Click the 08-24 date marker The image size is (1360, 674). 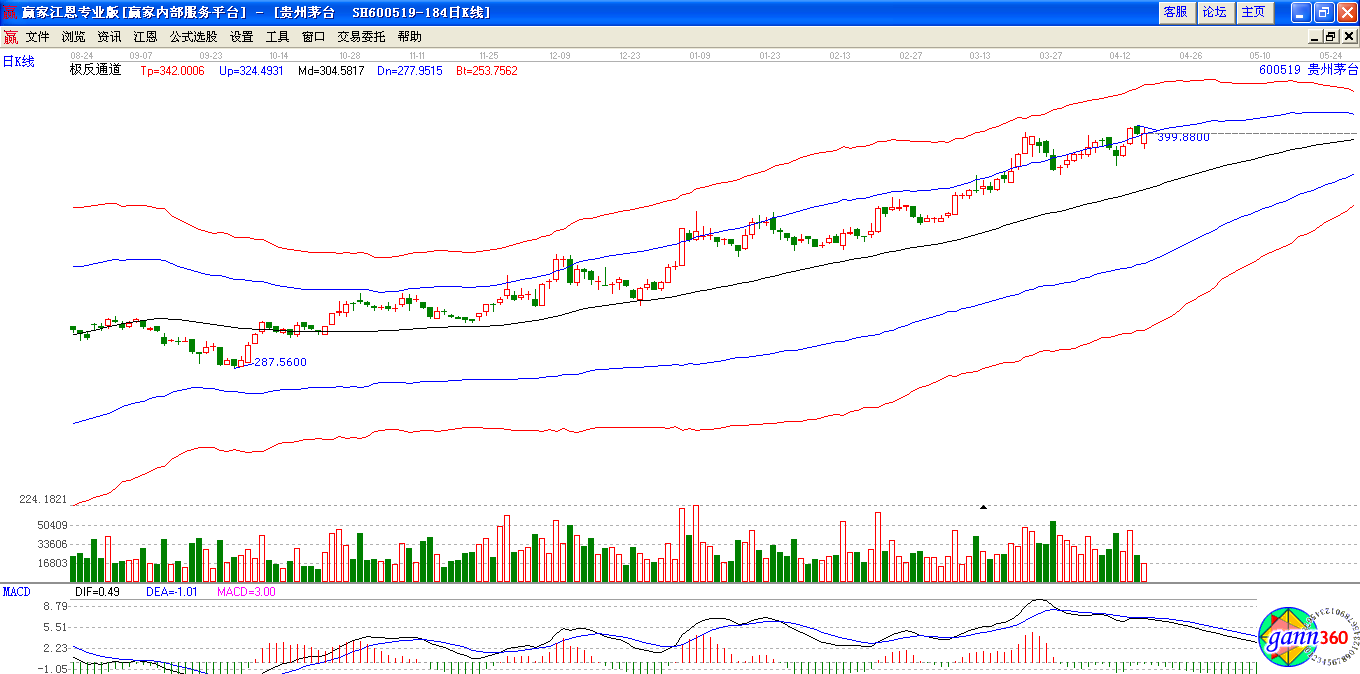[x=82, y=56]
